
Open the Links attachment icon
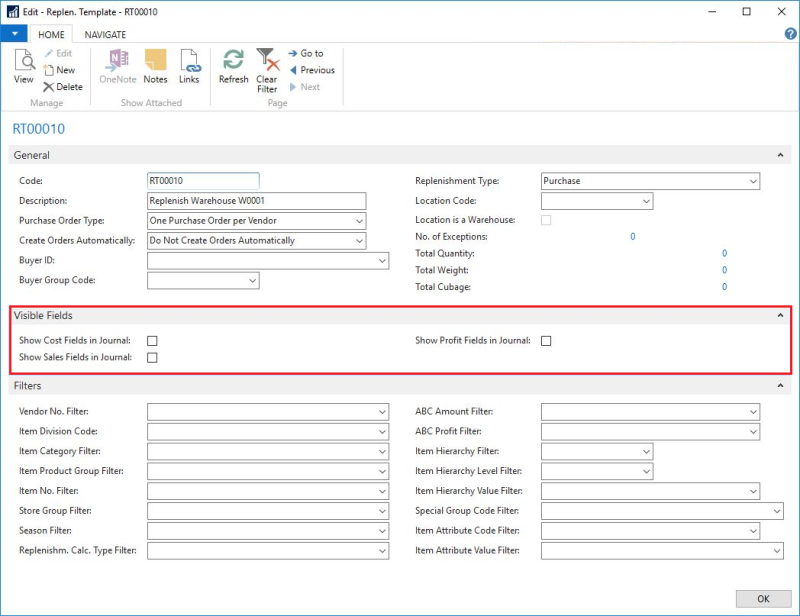coord(189,66)
